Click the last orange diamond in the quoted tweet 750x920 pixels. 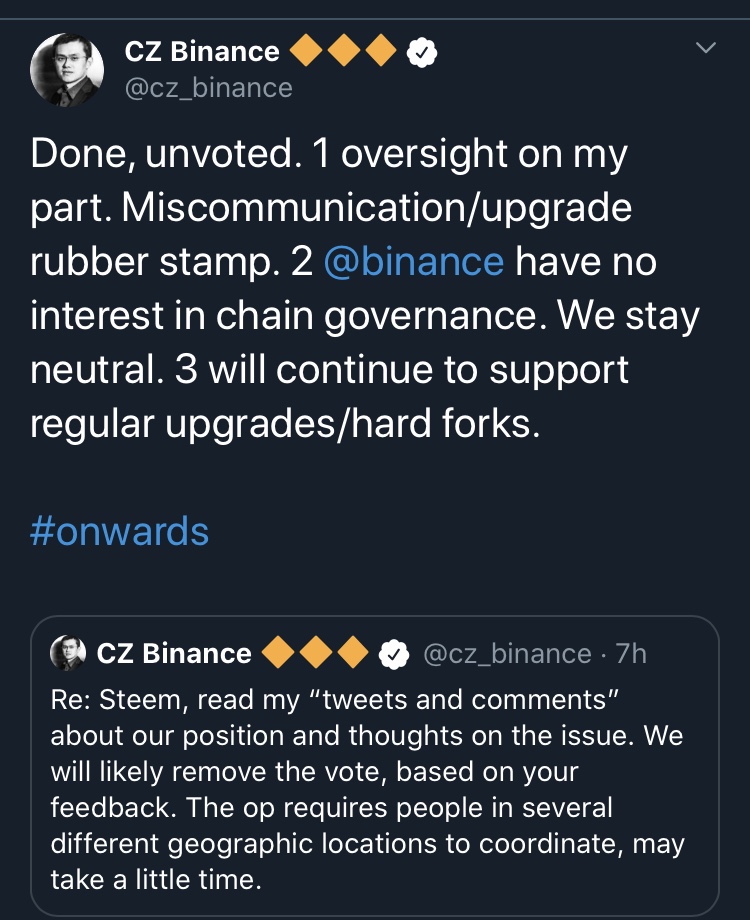coord(352,654)
